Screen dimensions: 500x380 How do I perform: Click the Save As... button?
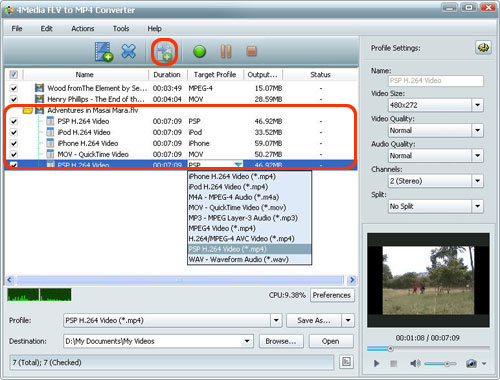314,320
